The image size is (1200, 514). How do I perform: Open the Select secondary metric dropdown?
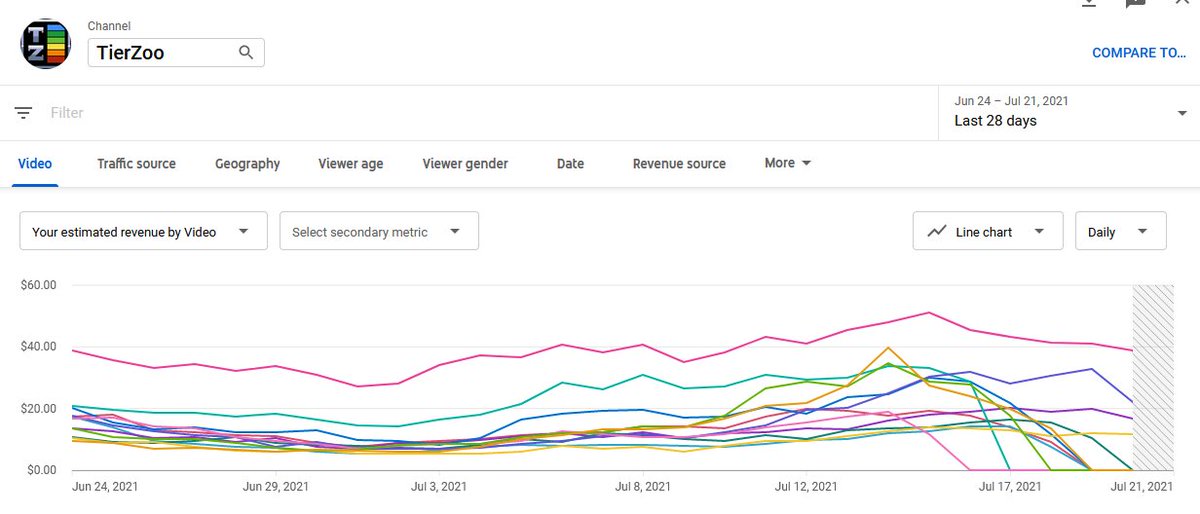[x=379, y=231]
